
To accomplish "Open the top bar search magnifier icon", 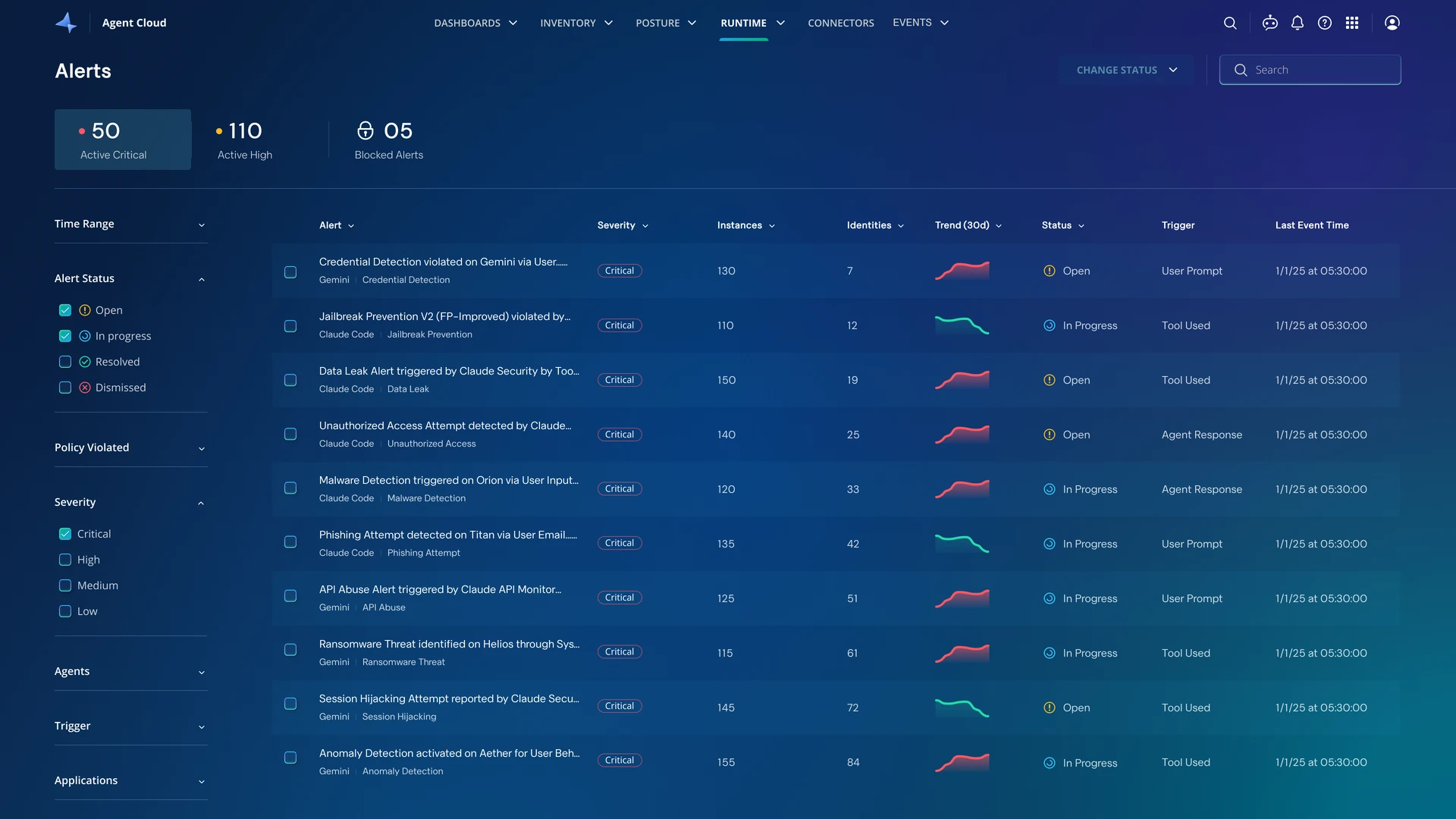I will [x=1230, y=23].
